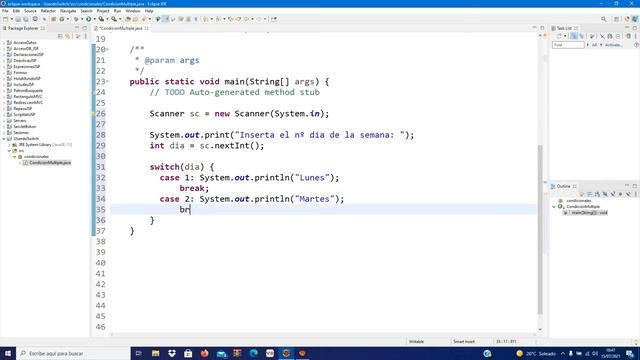Click the All filter in Task List
Screen dimensions: 640x360
coord(594,45)
